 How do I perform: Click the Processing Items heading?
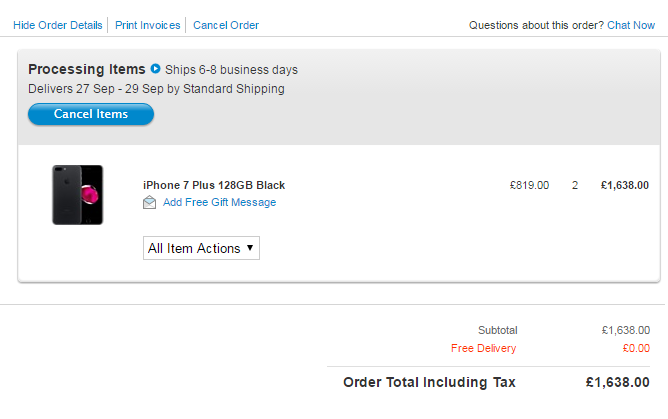click(87, 69)
